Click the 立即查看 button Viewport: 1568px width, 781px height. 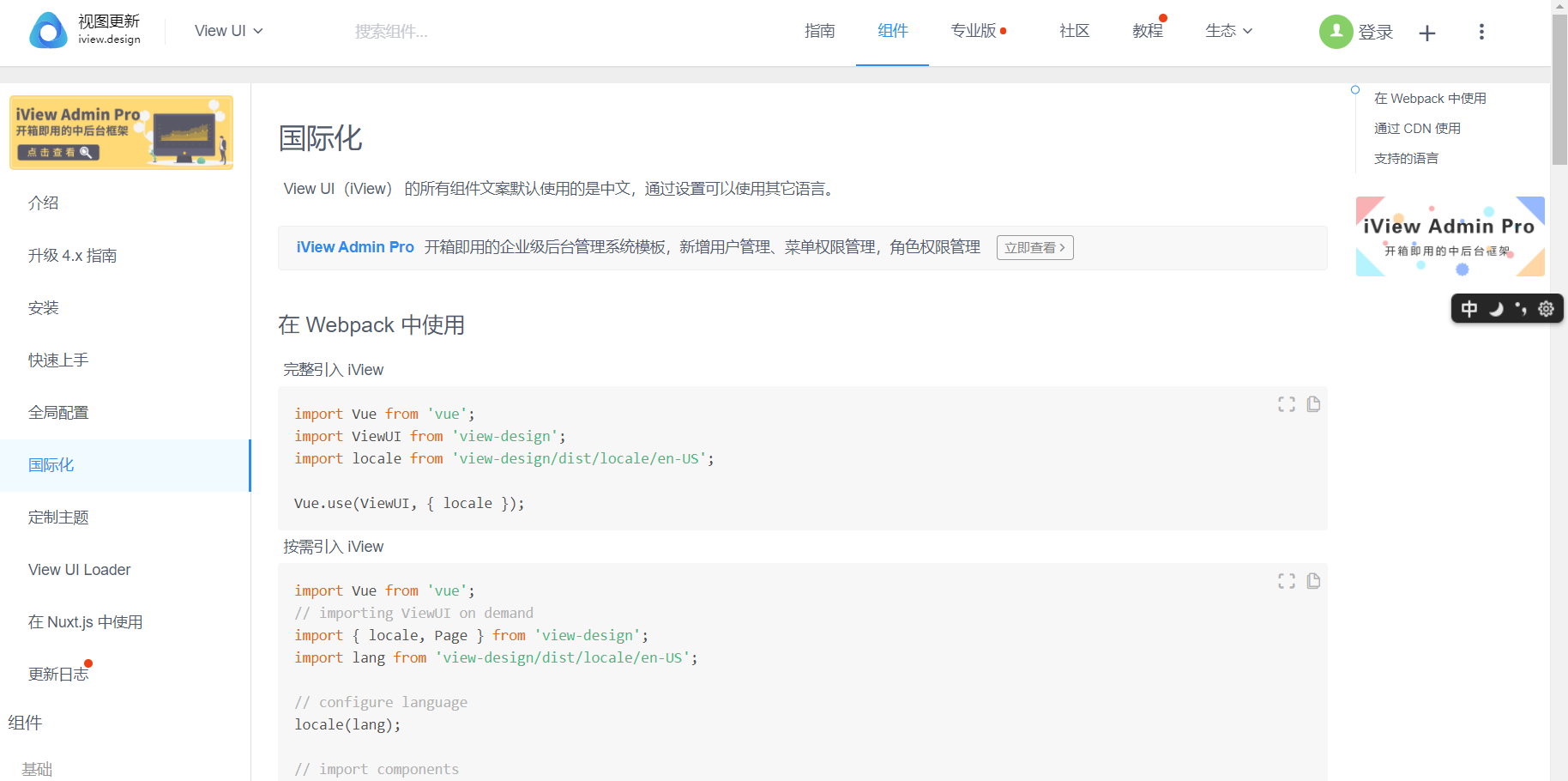point(1034,247)
